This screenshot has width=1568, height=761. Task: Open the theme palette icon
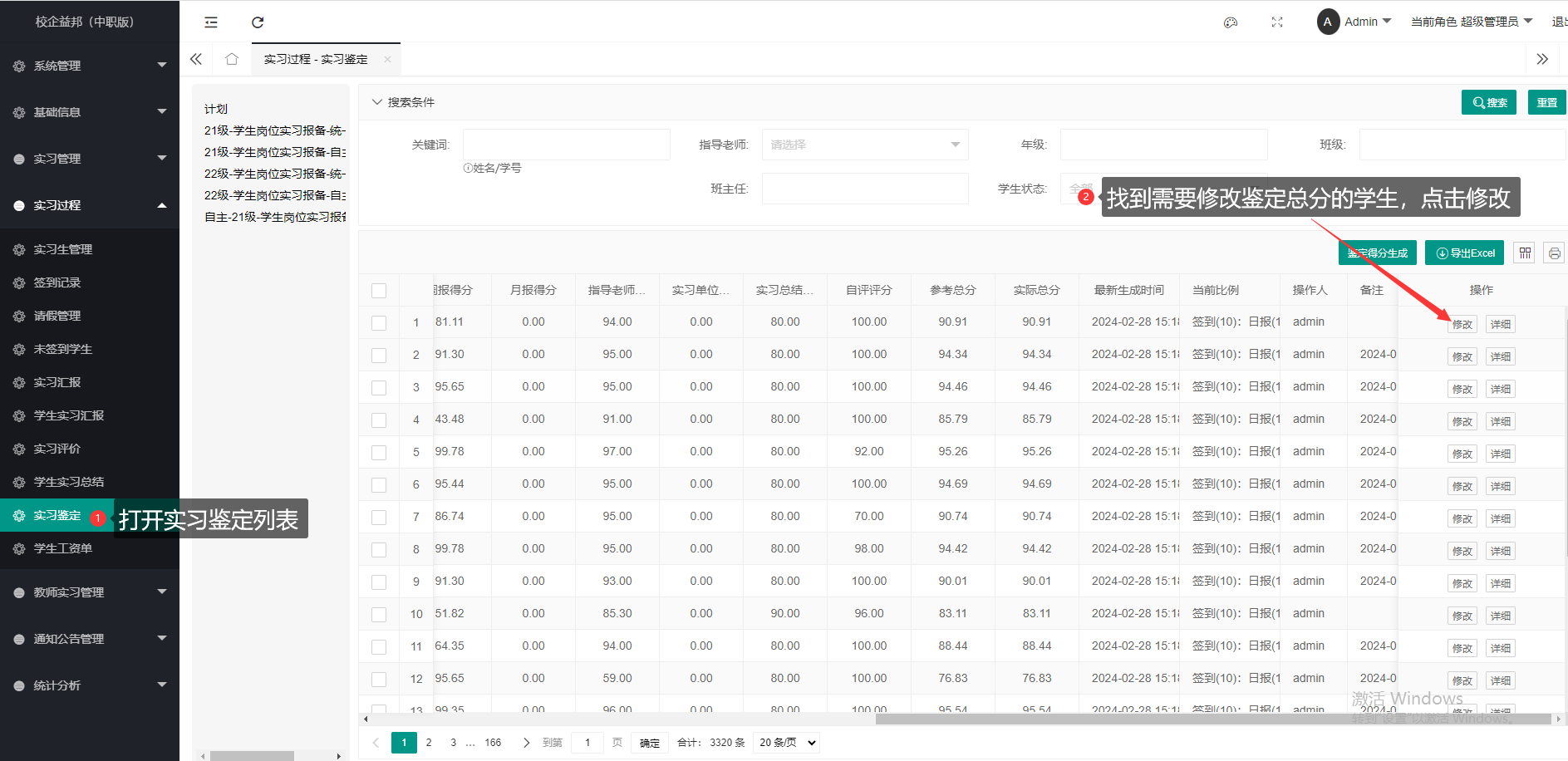(x=1231, y=22)
